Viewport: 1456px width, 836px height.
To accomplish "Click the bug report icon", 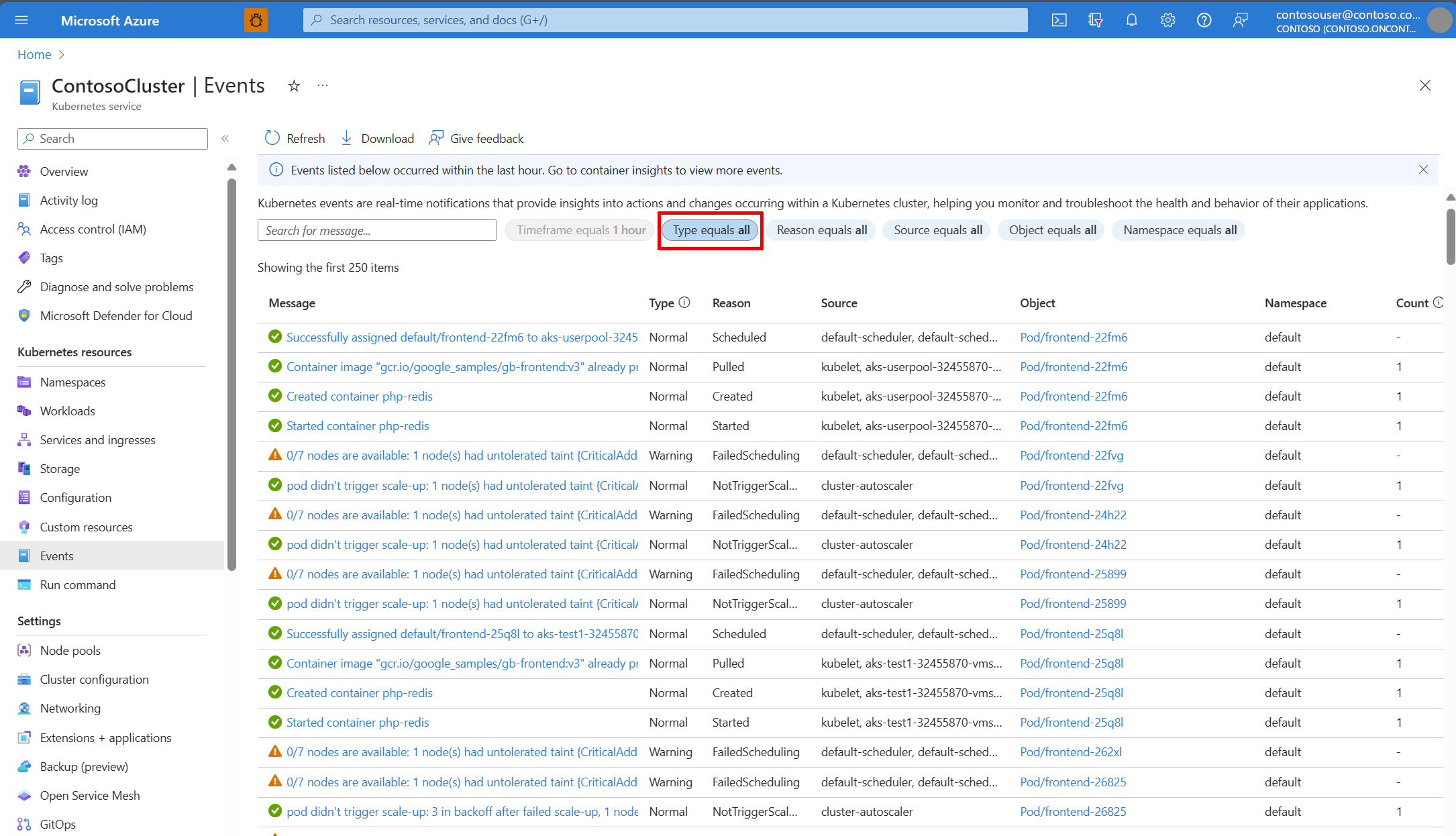I will pos(256,20).
